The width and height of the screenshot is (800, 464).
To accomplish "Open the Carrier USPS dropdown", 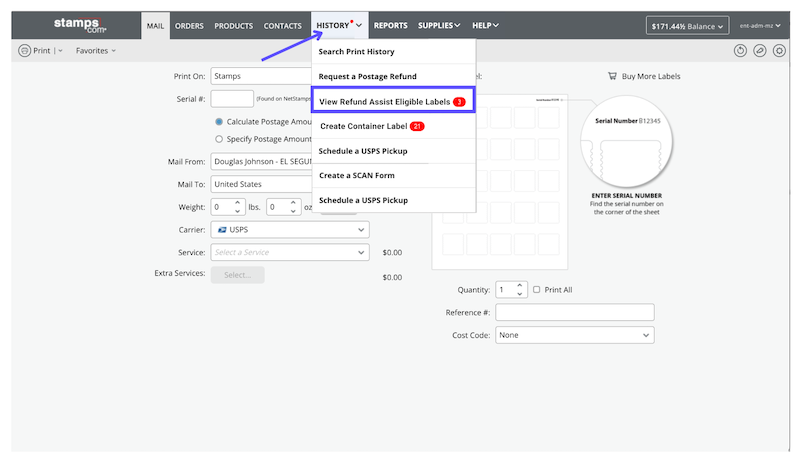I will click(290, 230).
